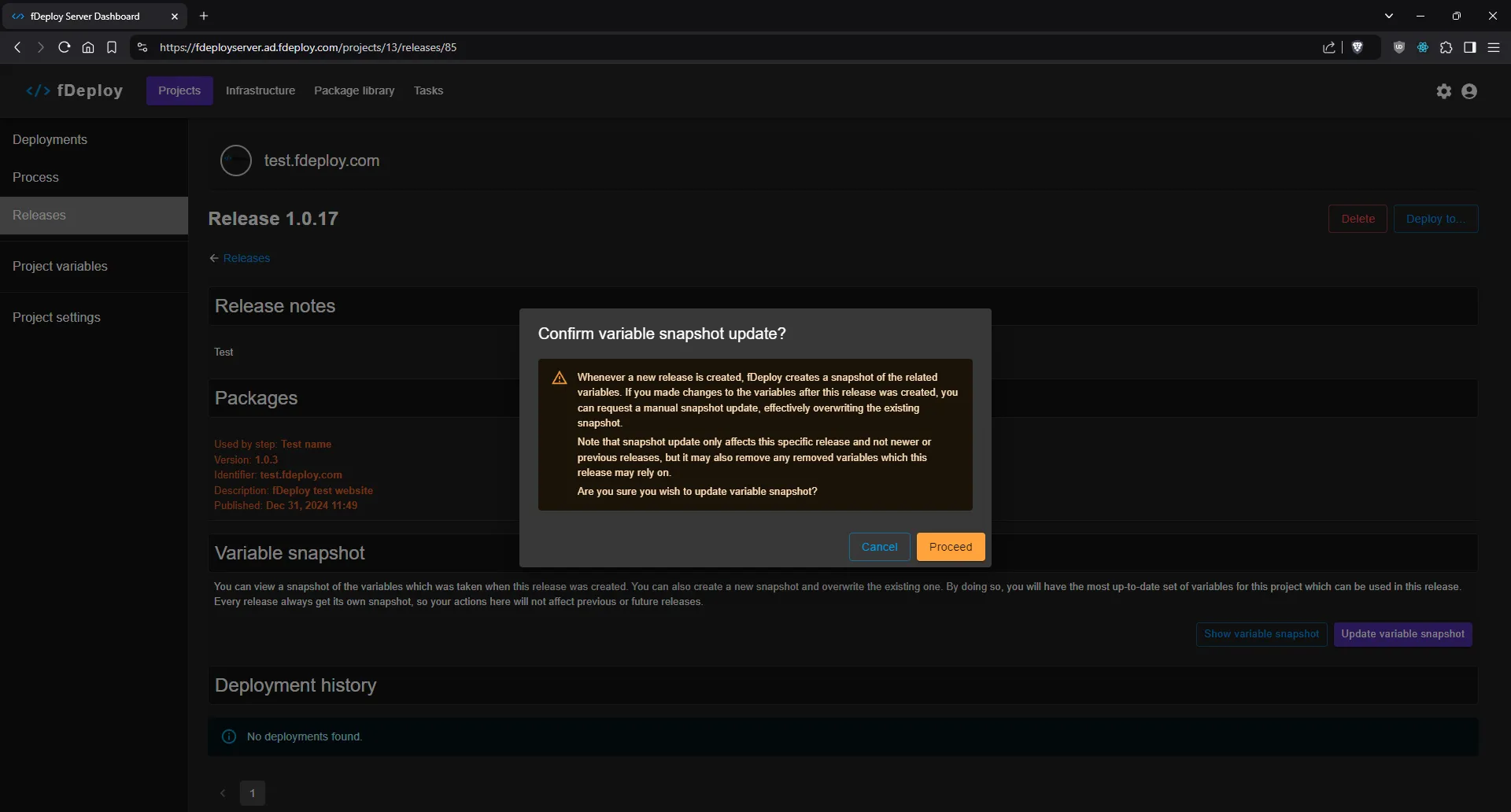
Task: Select Project variables in the sidebar
Action: (x=60, y=266)
